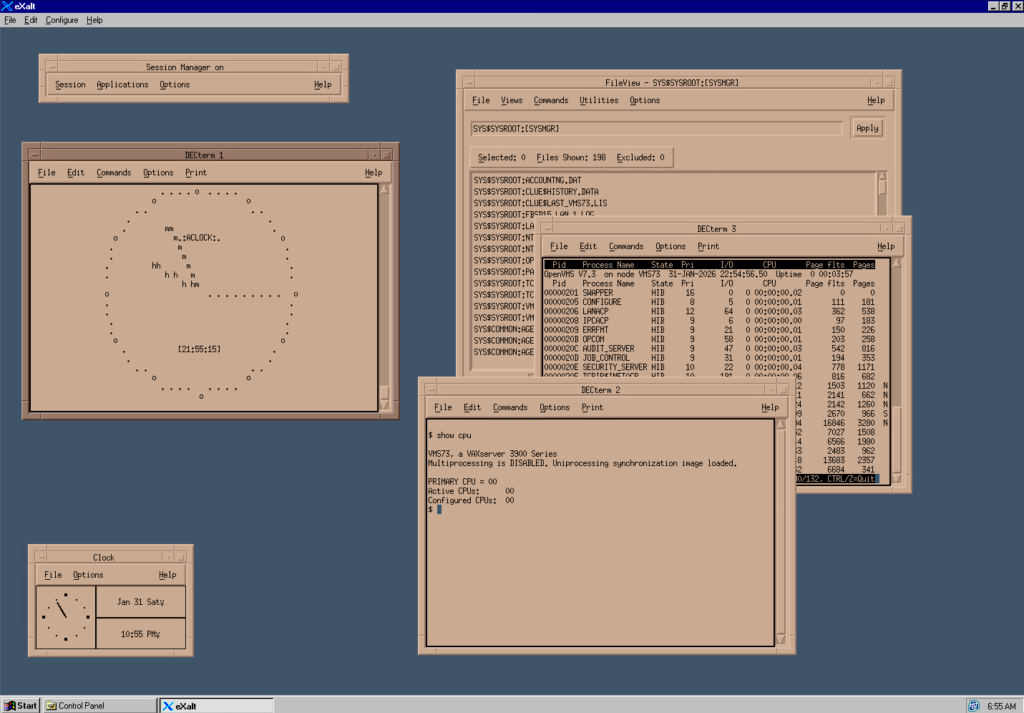Open the Configure menu in eXalt menu bar

pos(61,20)
